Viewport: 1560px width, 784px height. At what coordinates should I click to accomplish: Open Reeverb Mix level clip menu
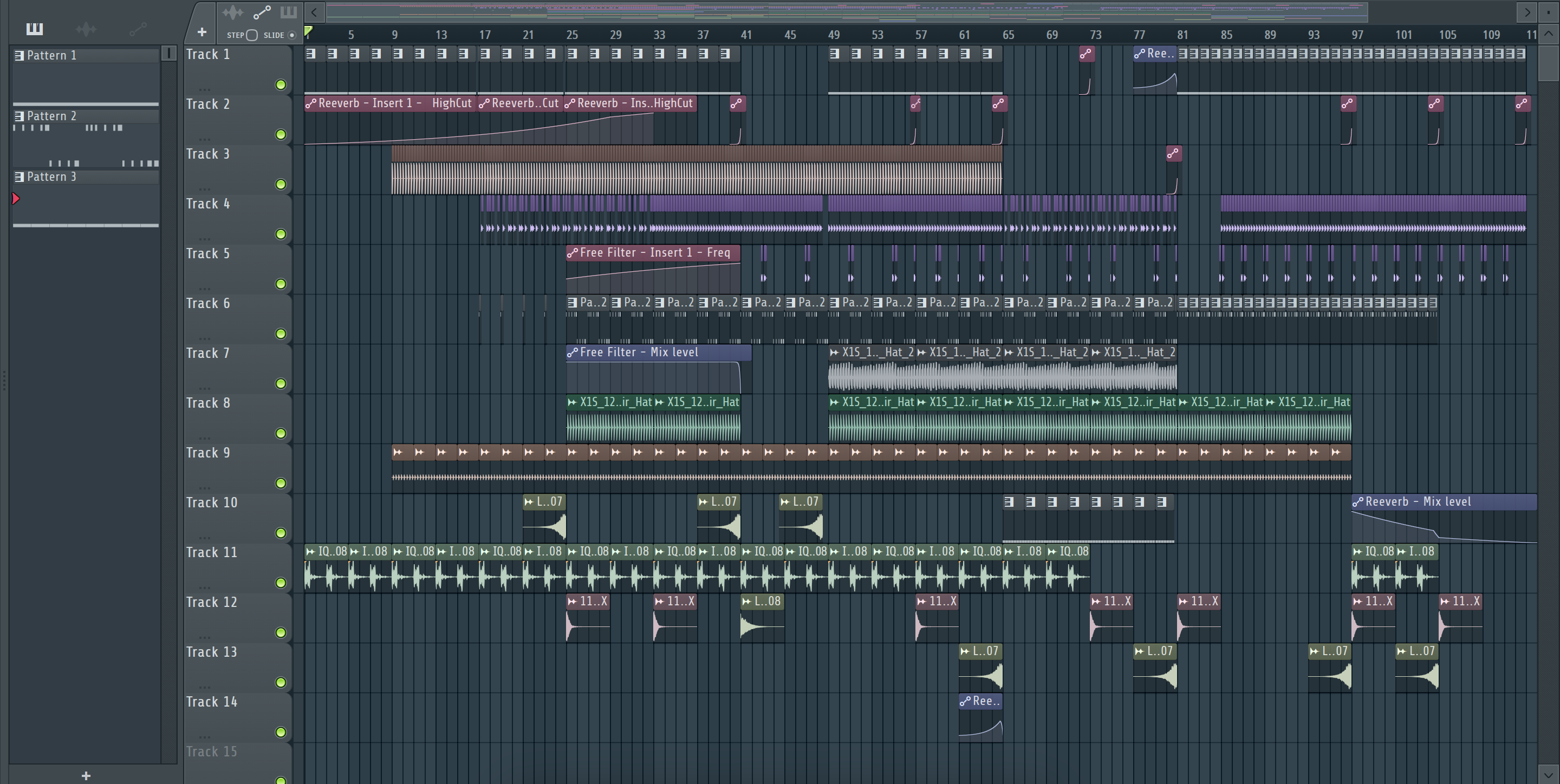pos(1358,502)
